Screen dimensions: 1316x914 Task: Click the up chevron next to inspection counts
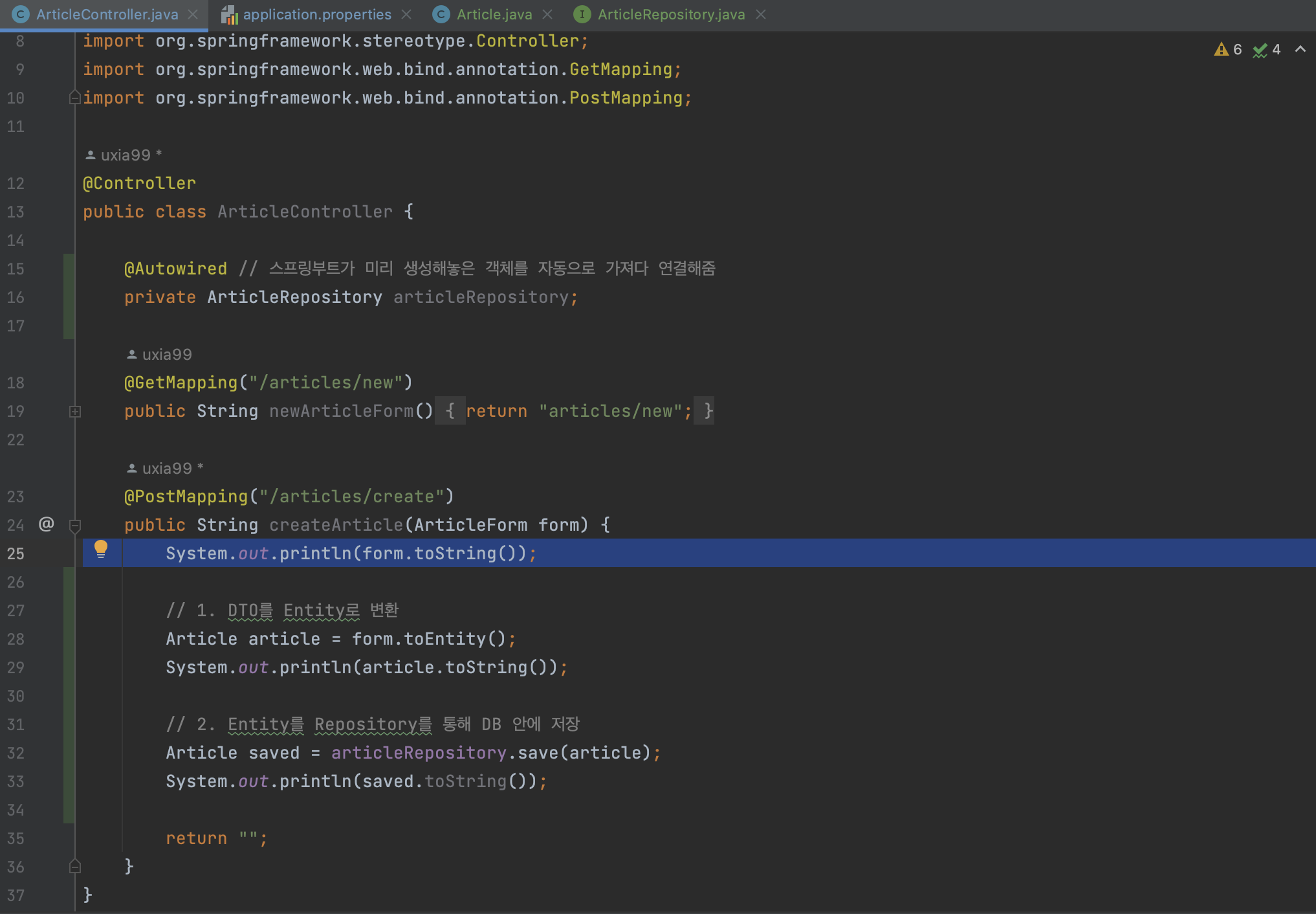(x=1300, y=50)
